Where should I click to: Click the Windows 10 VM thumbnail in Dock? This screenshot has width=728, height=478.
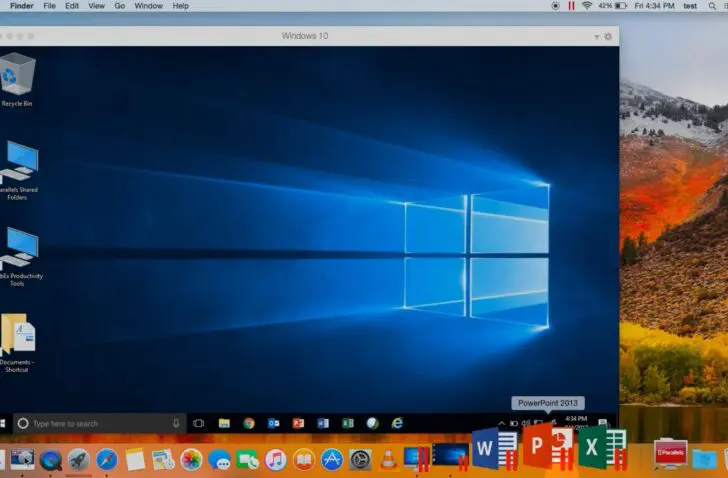[x=450, y=455]
